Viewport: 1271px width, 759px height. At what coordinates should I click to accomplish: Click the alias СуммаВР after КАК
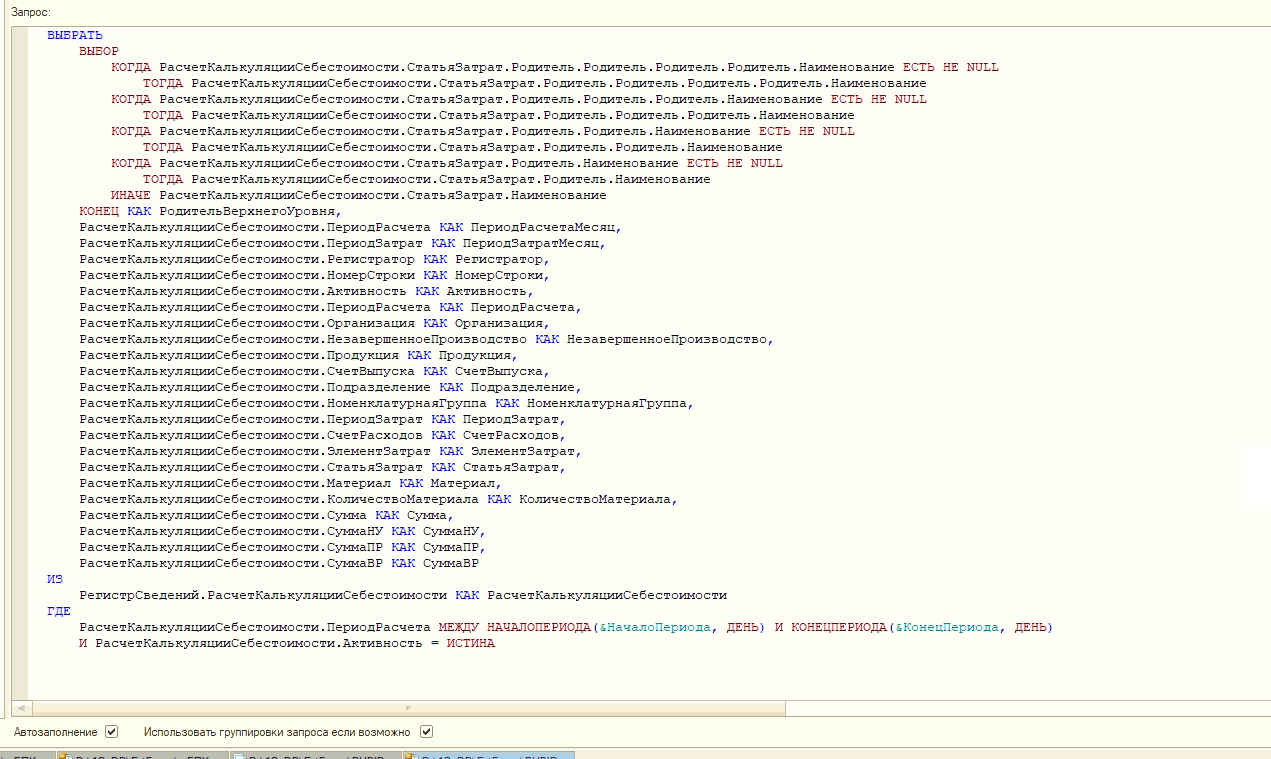pos(451,563)
